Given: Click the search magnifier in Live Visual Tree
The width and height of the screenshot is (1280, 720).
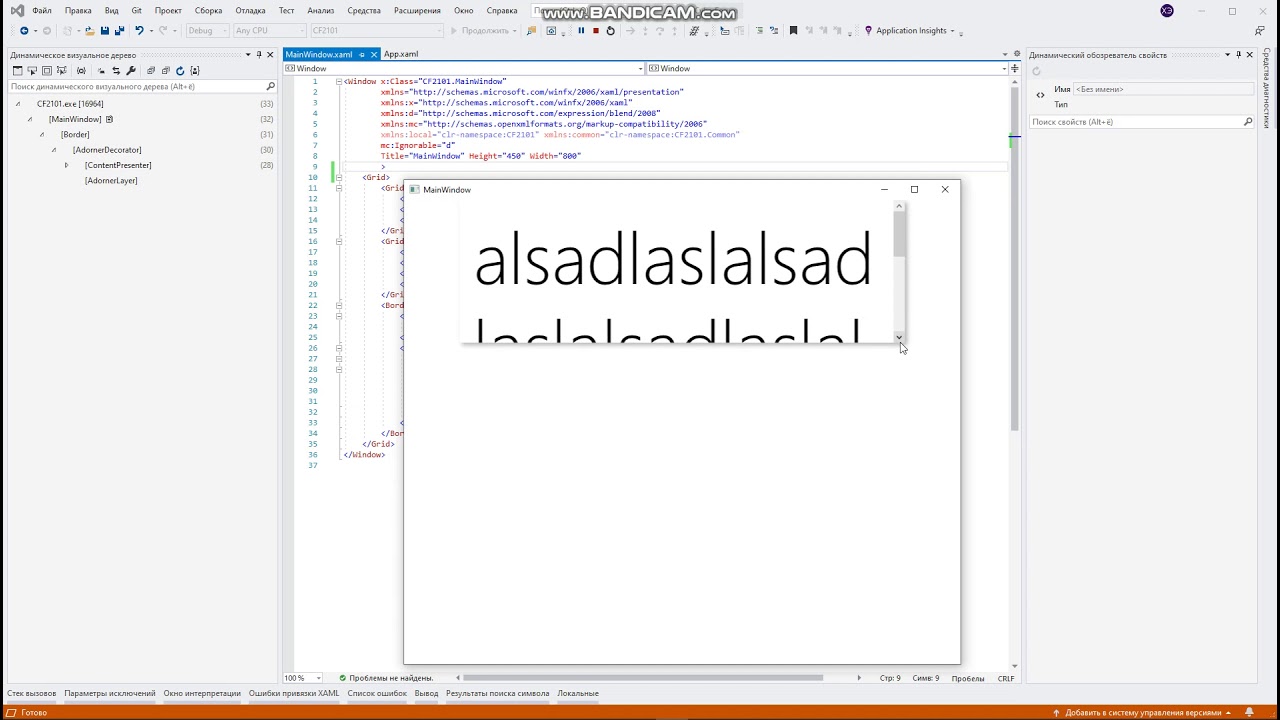Looking at the screenshot, I should tap(270, 87).
